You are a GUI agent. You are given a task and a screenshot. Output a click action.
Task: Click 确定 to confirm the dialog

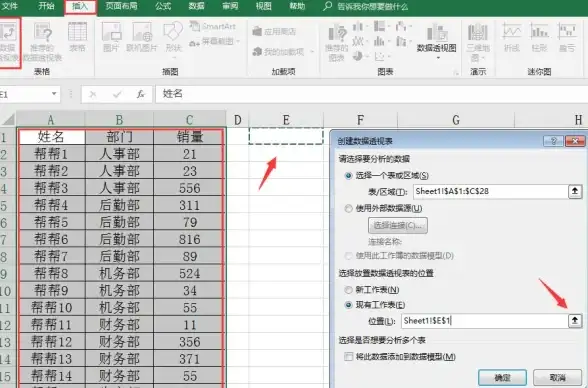pyautogui.click(x=502, y=378)
